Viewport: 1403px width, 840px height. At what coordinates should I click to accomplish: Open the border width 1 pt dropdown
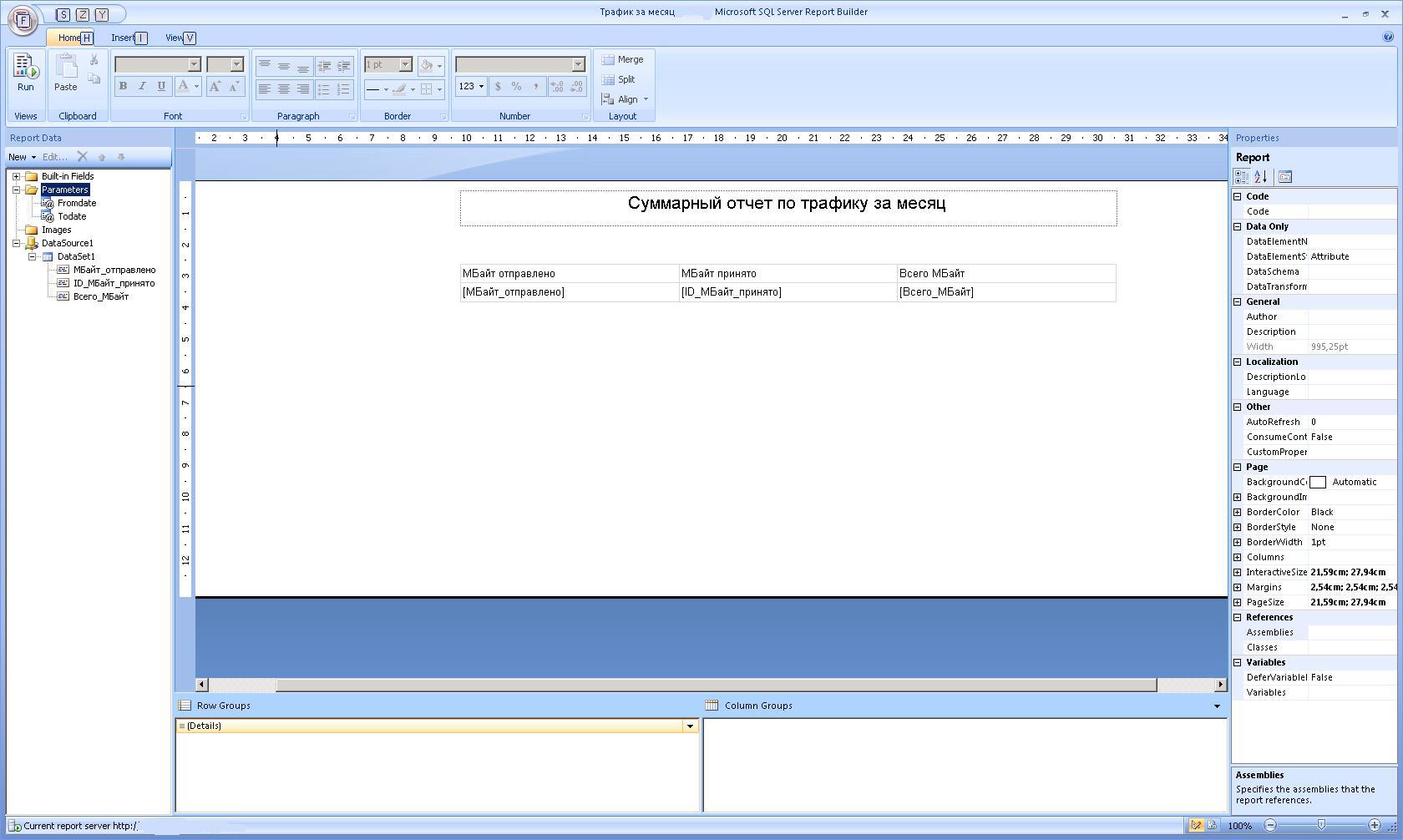[x=405, y=64]
